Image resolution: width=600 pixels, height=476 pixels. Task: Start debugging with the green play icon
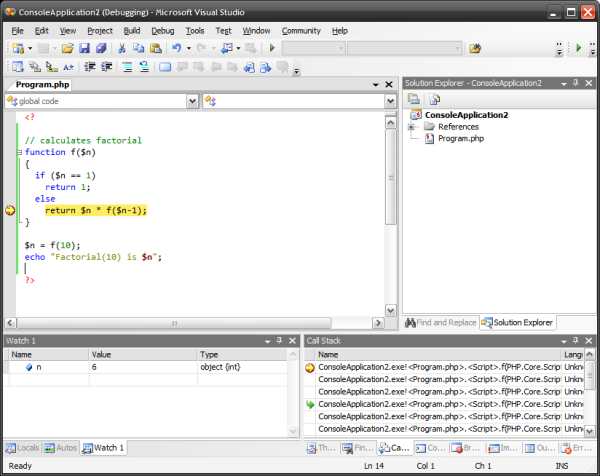point(272,48)
